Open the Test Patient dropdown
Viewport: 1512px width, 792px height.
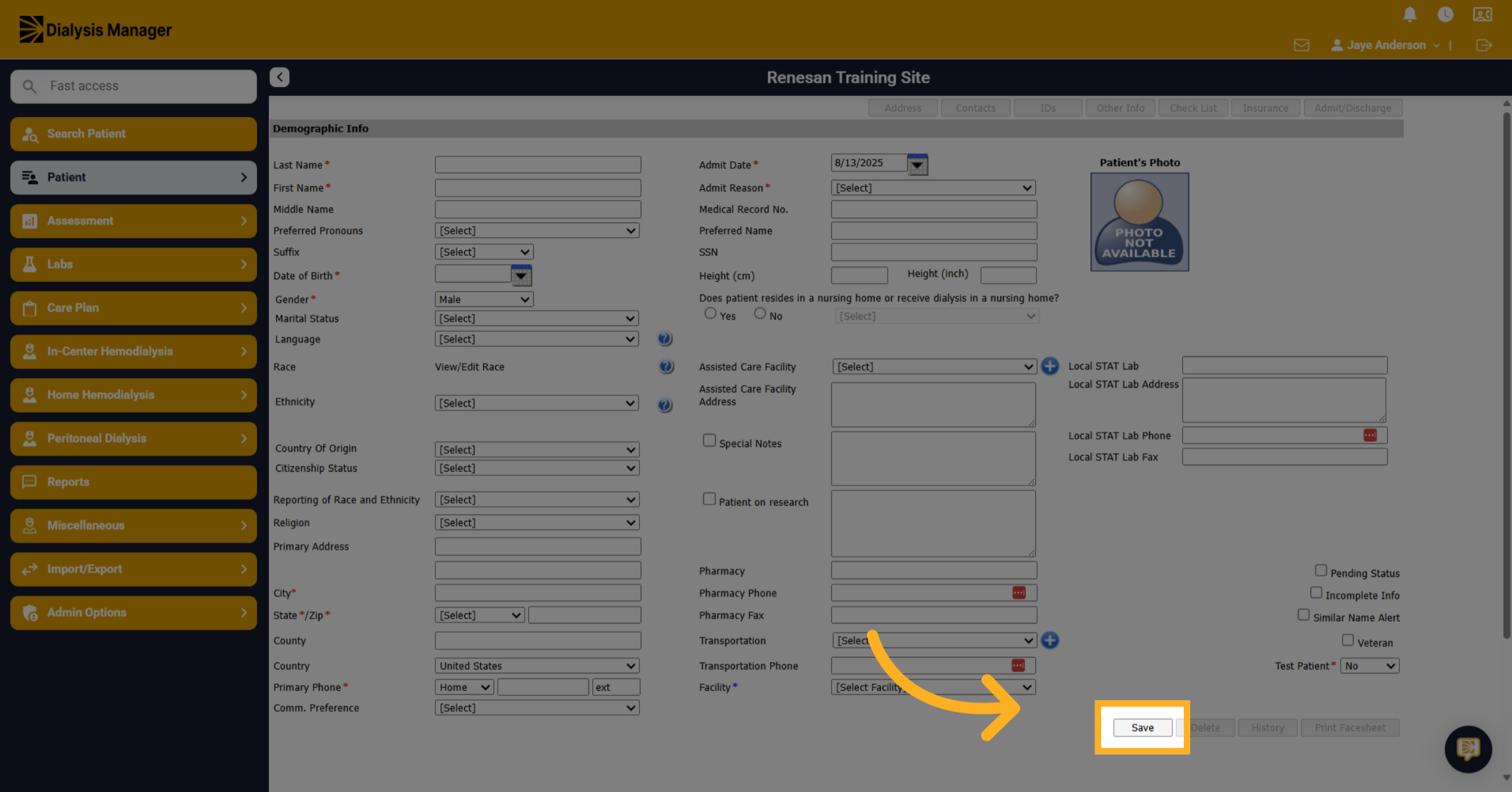click(x=1370, y=666)
